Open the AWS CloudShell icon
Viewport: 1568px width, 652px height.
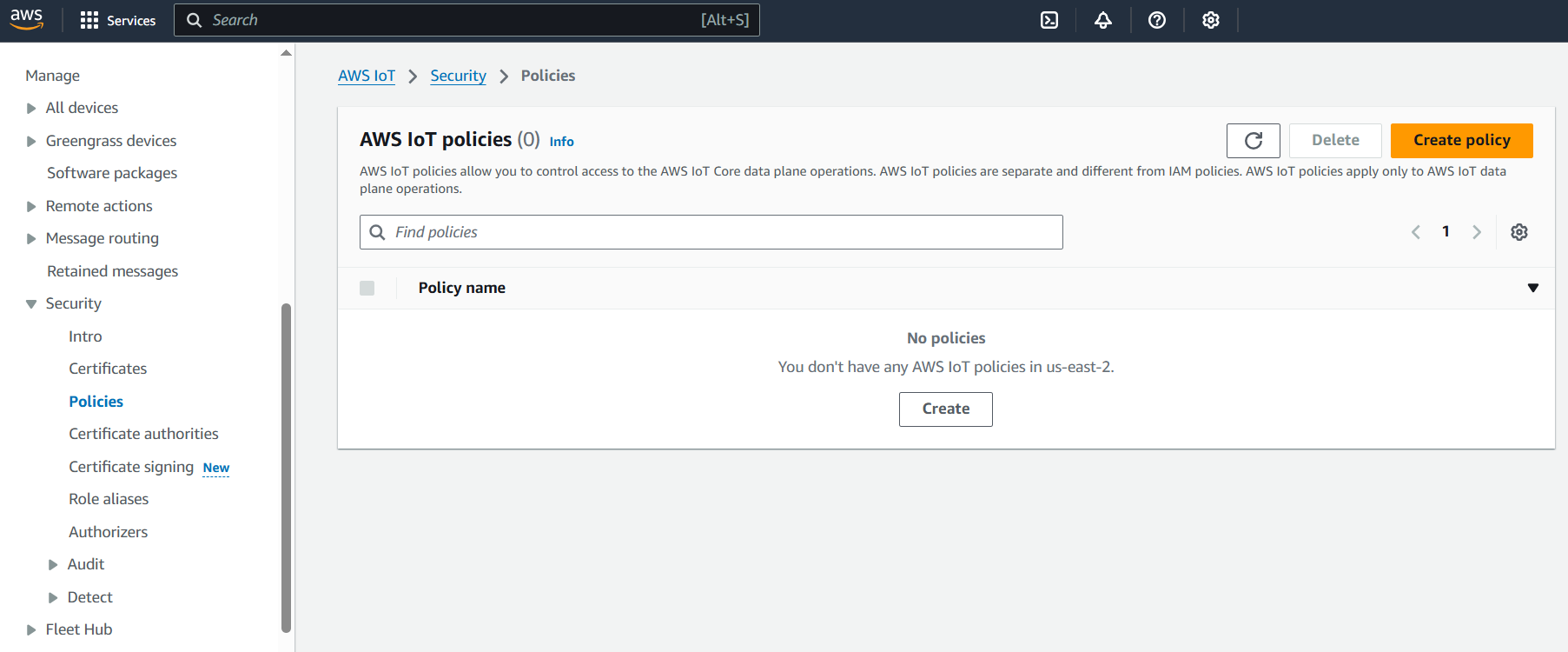(x=1049, y=20)
